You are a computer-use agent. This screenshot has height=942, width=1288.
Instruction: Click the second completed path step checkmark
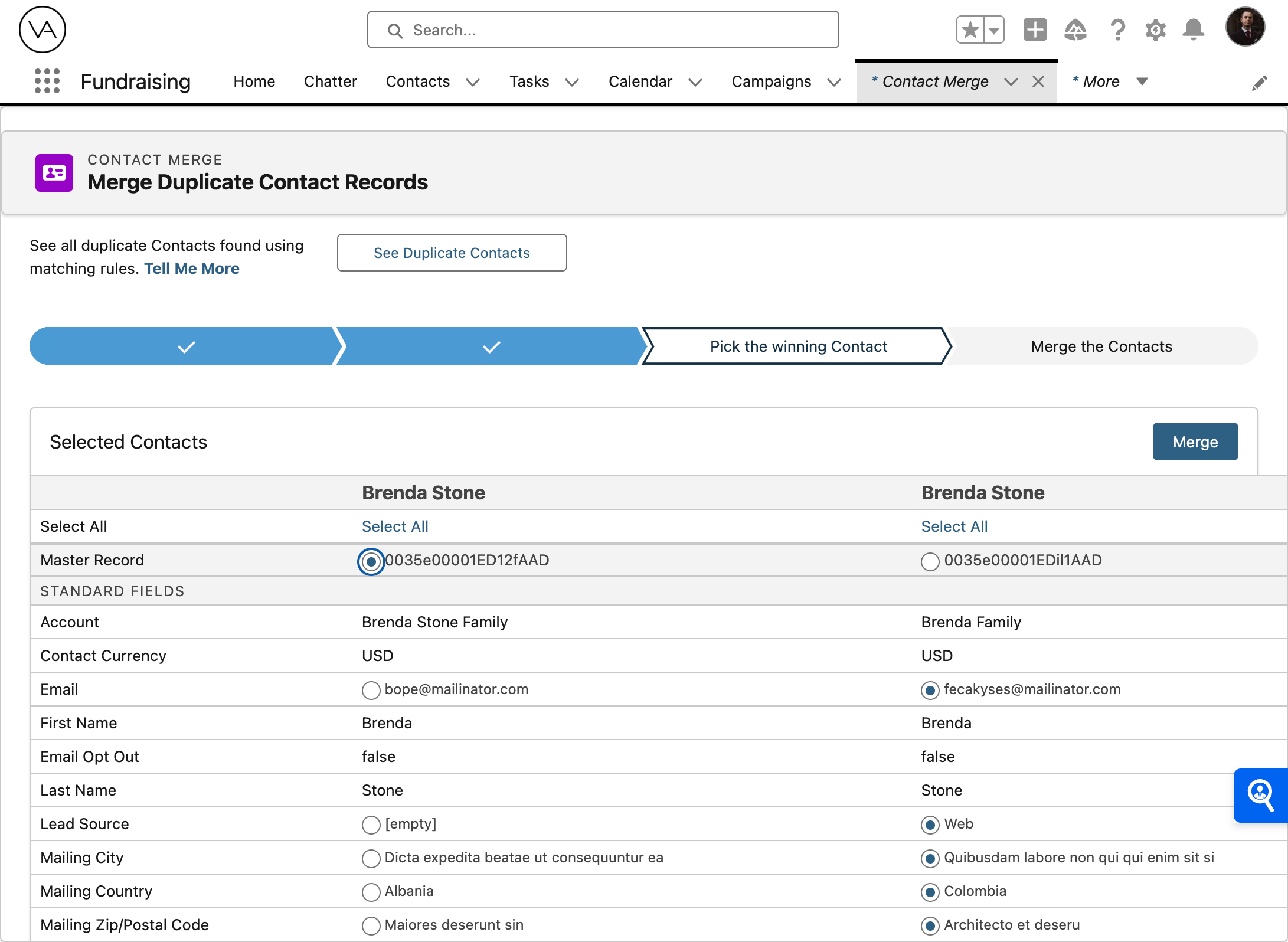point(492,347)
